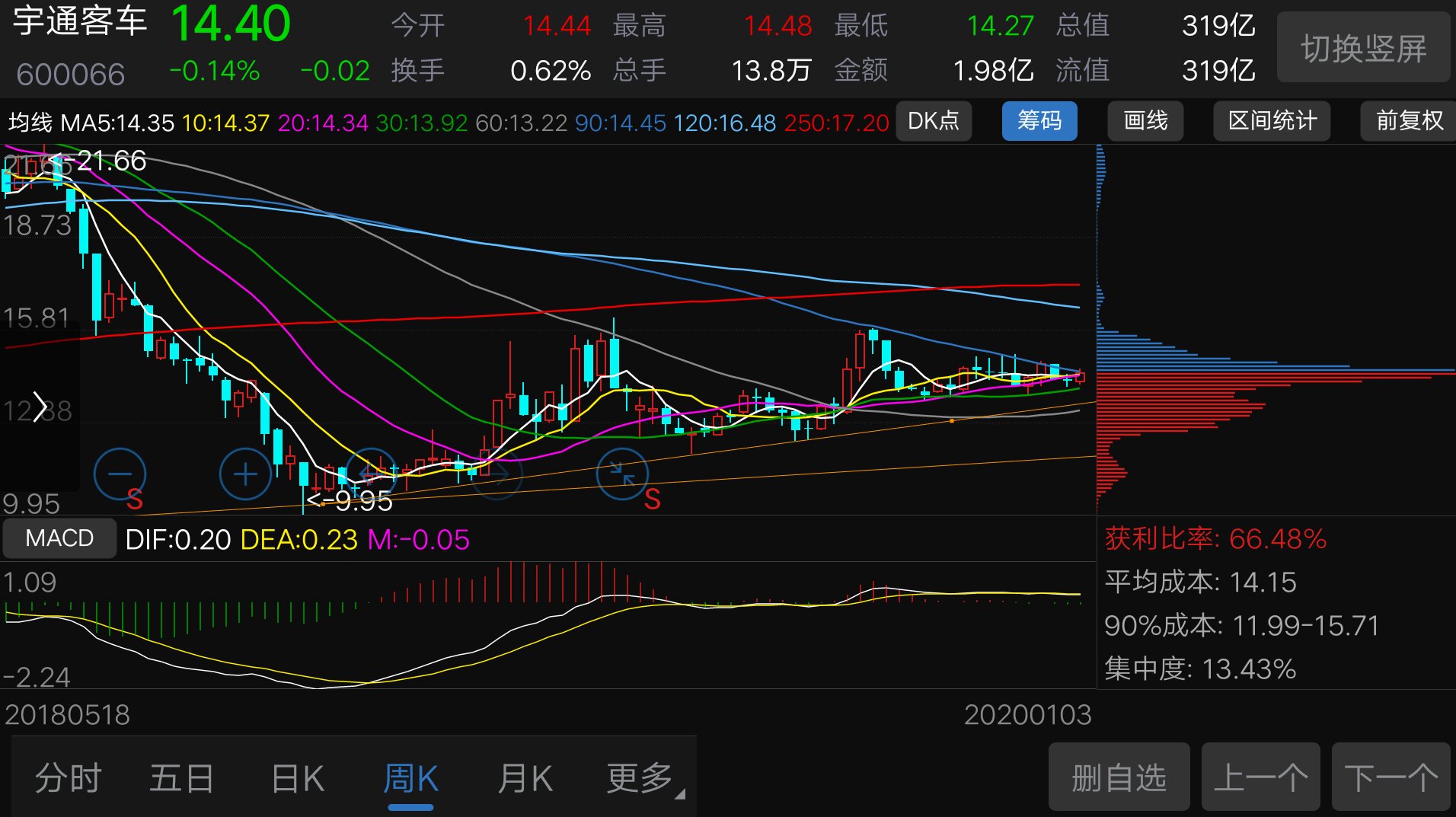The width and height of the screenshot is (1456, 817).
Task: Tap the 最高 value 14.48
Action: [x=777, y=26]
